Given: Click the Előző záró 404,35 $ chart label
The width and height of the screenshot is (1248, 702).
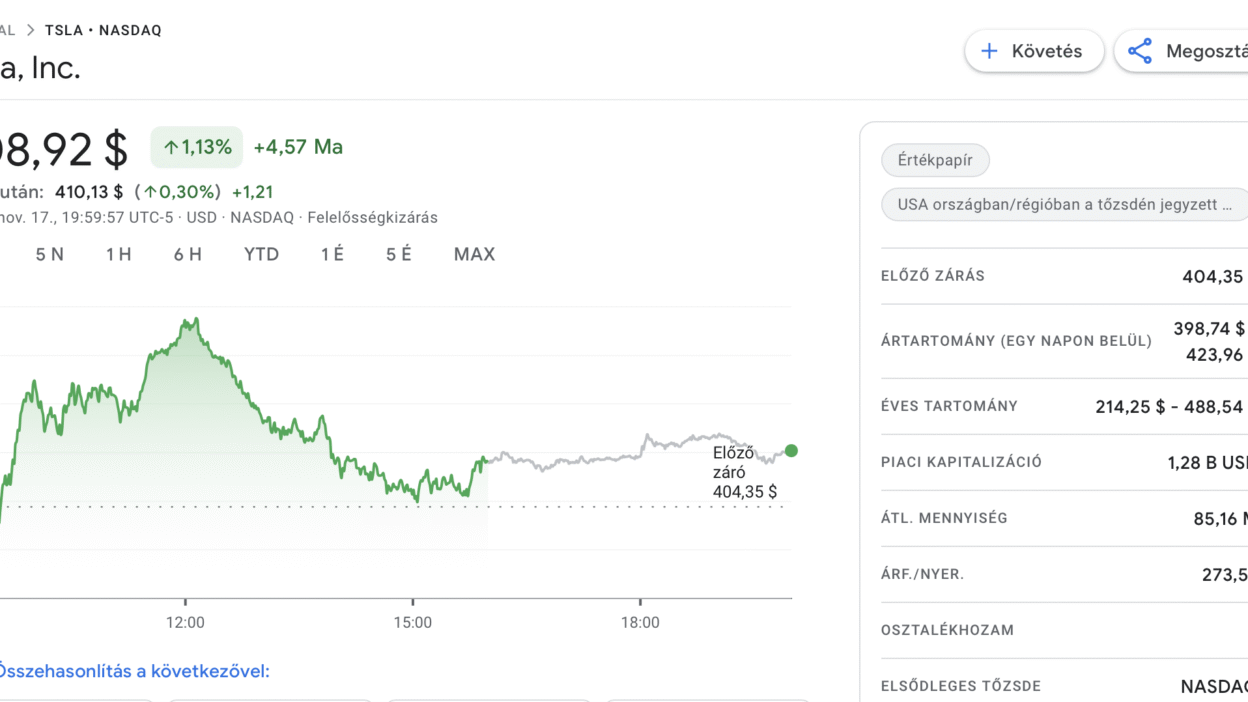Looking at the screenshot, I should coord(744,472).
